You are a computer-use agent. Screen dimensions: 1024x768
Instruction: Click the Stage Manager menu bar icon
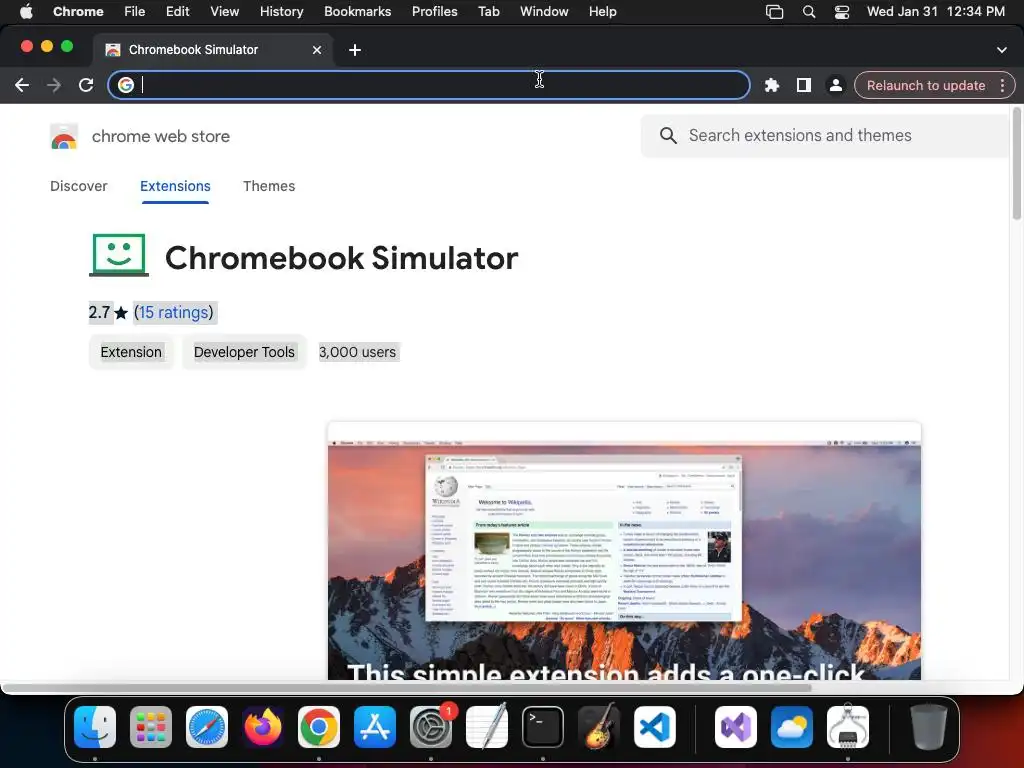click(775, 12)
